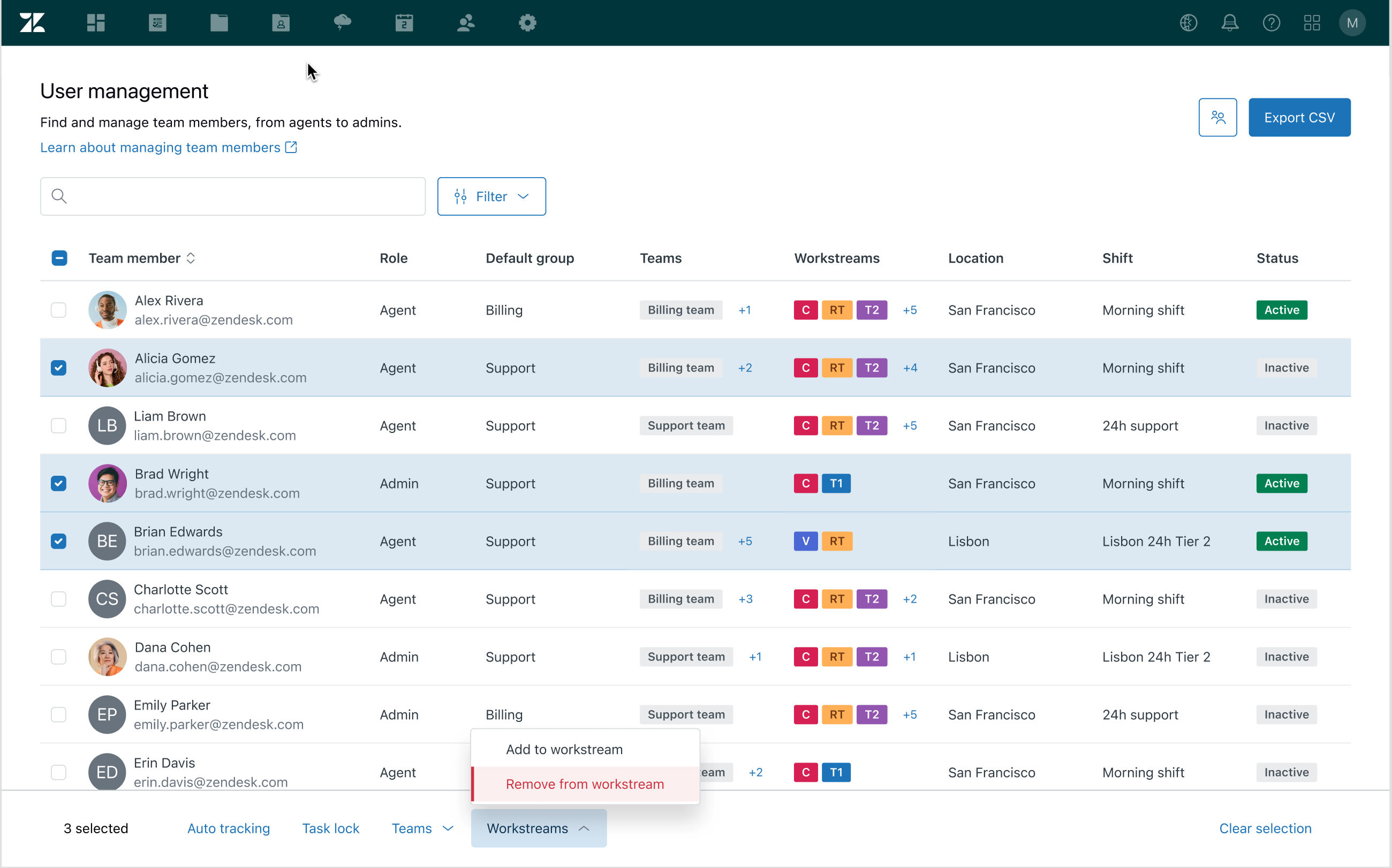Choose Add to workstream menu option
This screenshot has width=1392, height=868.
pyautogui.click(x=564, y=749)
